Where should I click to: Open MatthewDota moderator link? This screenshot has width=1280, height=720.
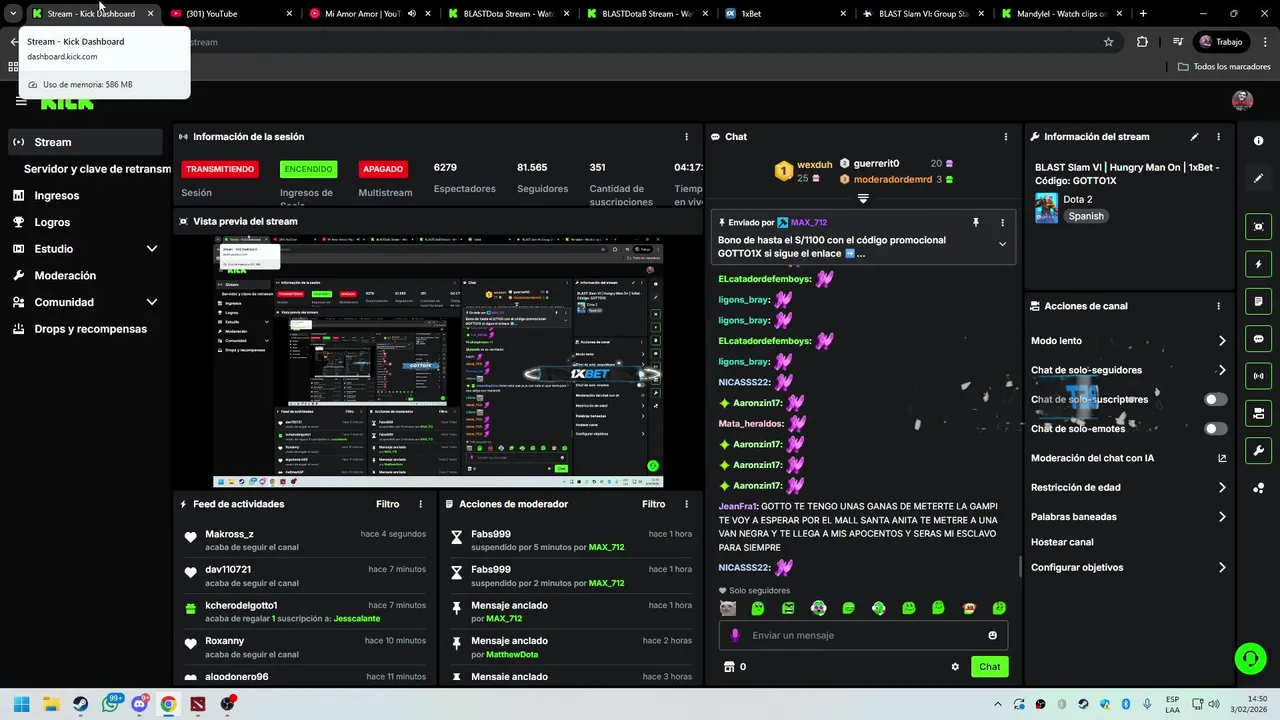[512, 655]
